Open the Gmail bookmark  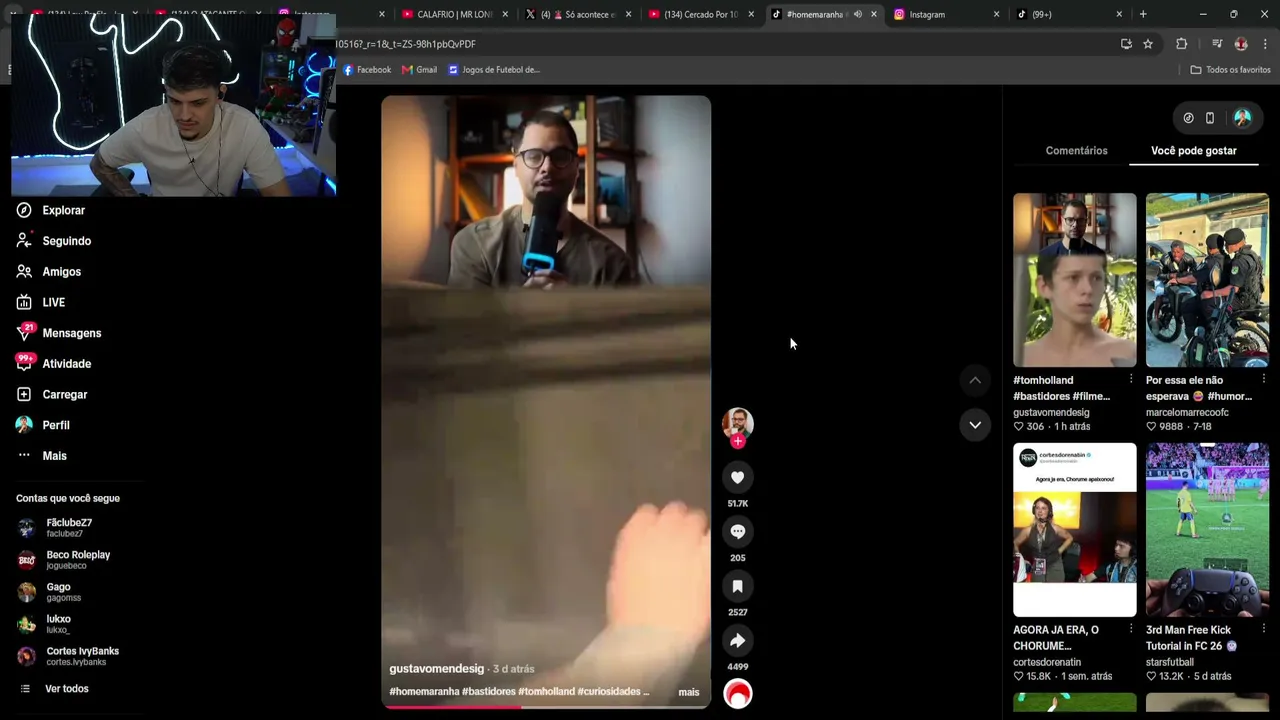(x=420, y=70)
